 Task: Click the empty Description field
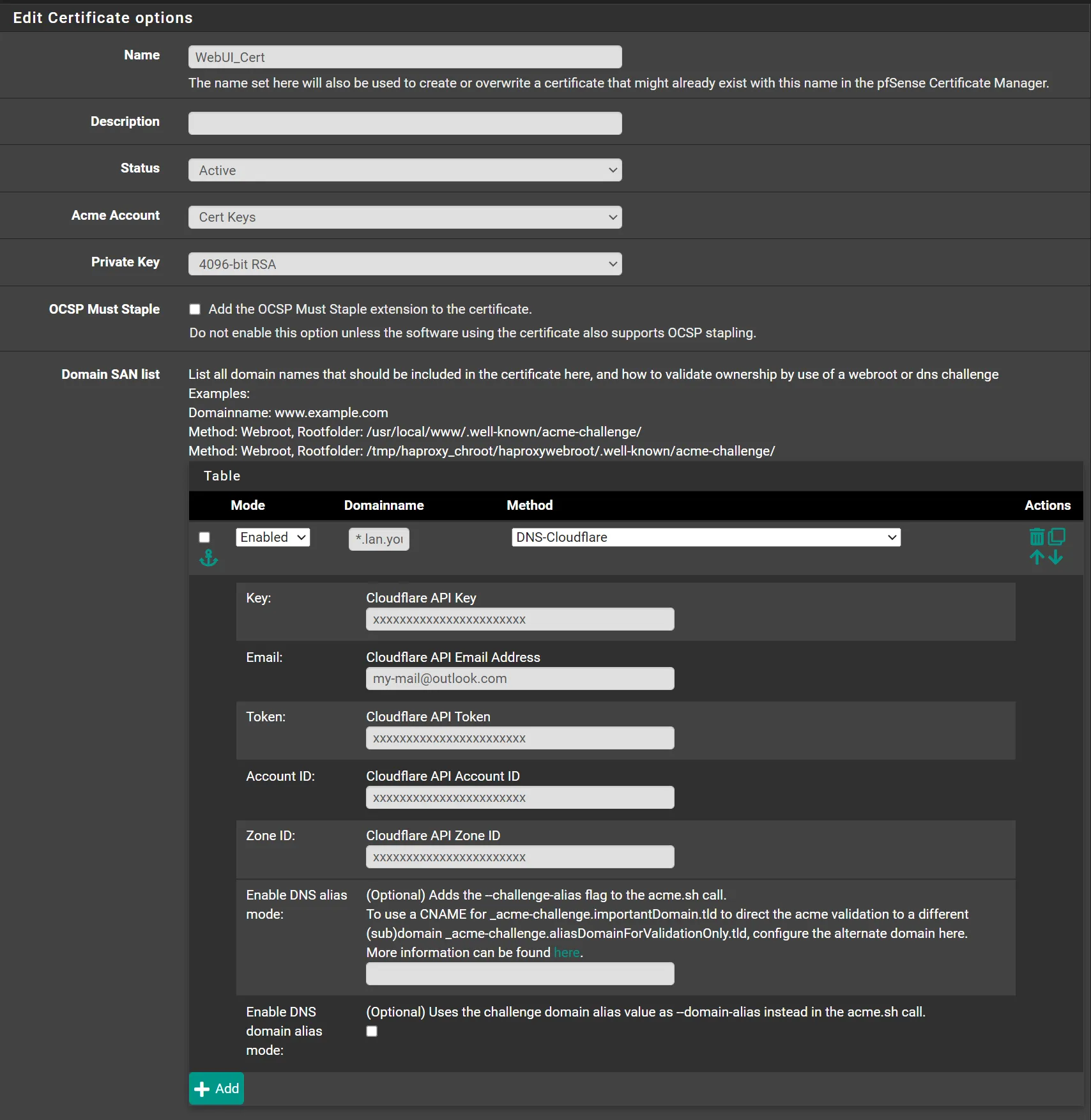(405, 123)
